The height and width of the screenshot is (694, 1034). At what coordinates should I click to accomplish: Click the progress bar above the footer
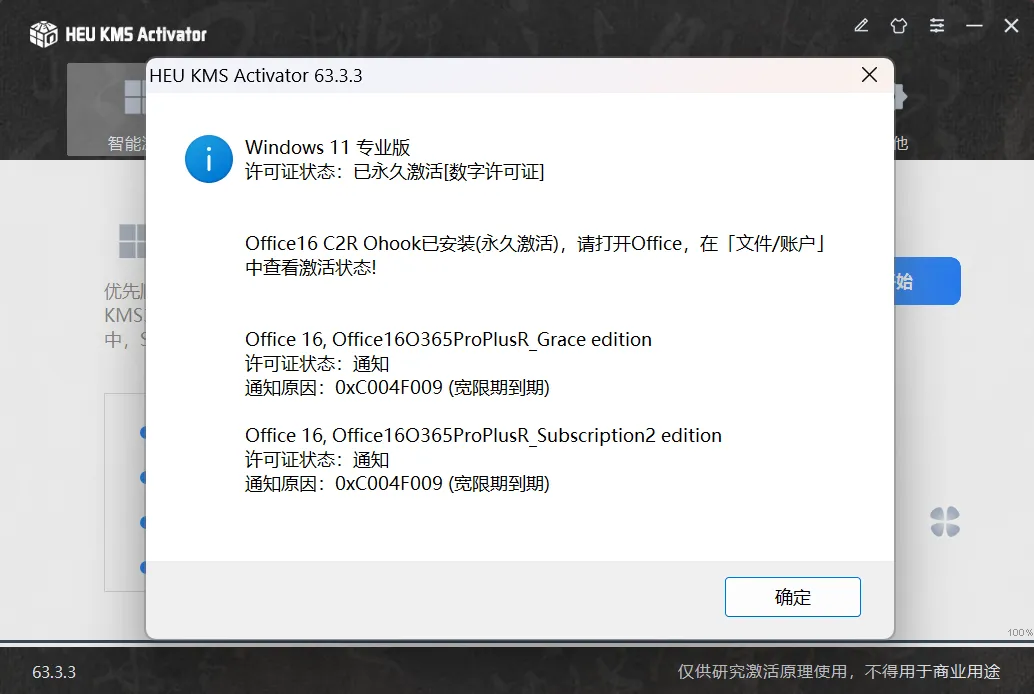pos(517,642)
